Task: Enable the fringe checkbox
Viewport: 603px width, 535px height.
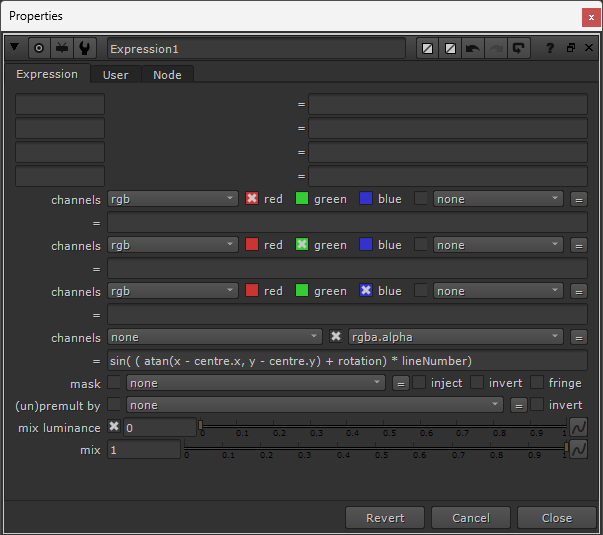Action: pyautogui.click(x=537, y=383)
